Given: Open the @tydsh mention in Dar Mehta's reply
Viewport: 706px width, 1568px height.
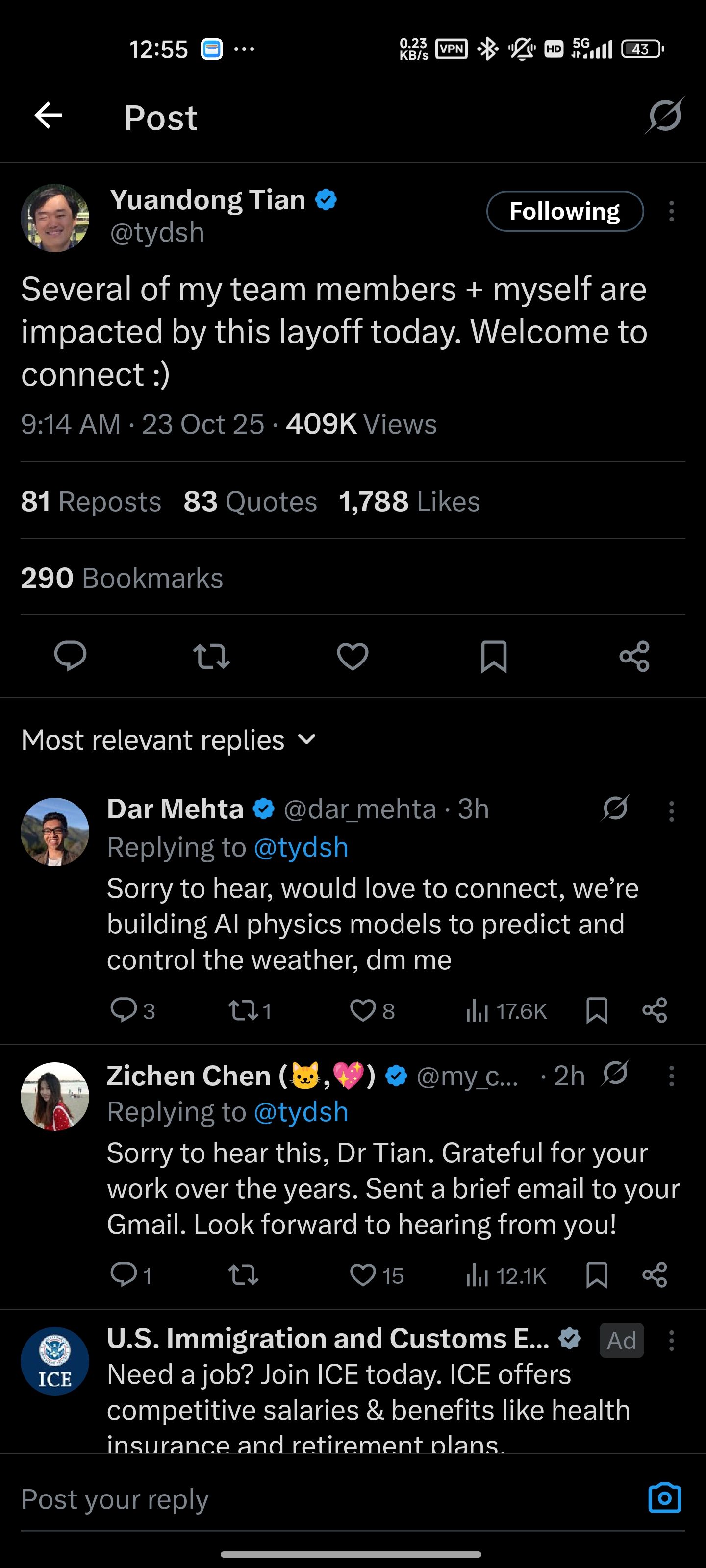Looking at the screenshot, I should coord(301,847).
